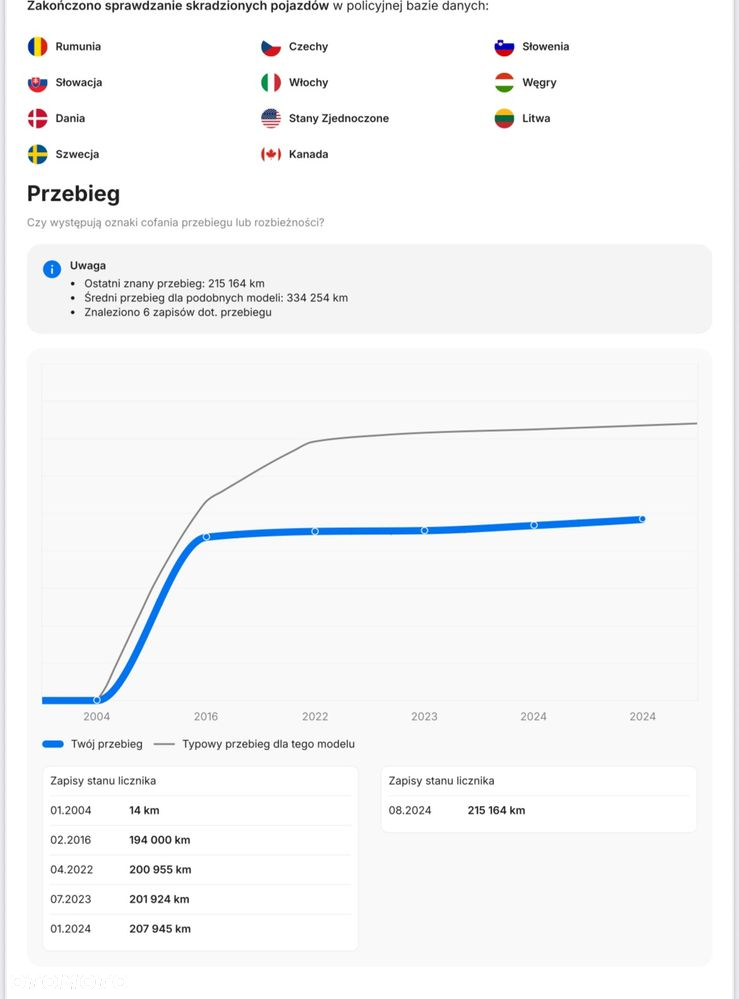Click 'Typowy przebieg dla tego modelu' legend
Viewport: 739px width, 999px height.
pos(267,744)
